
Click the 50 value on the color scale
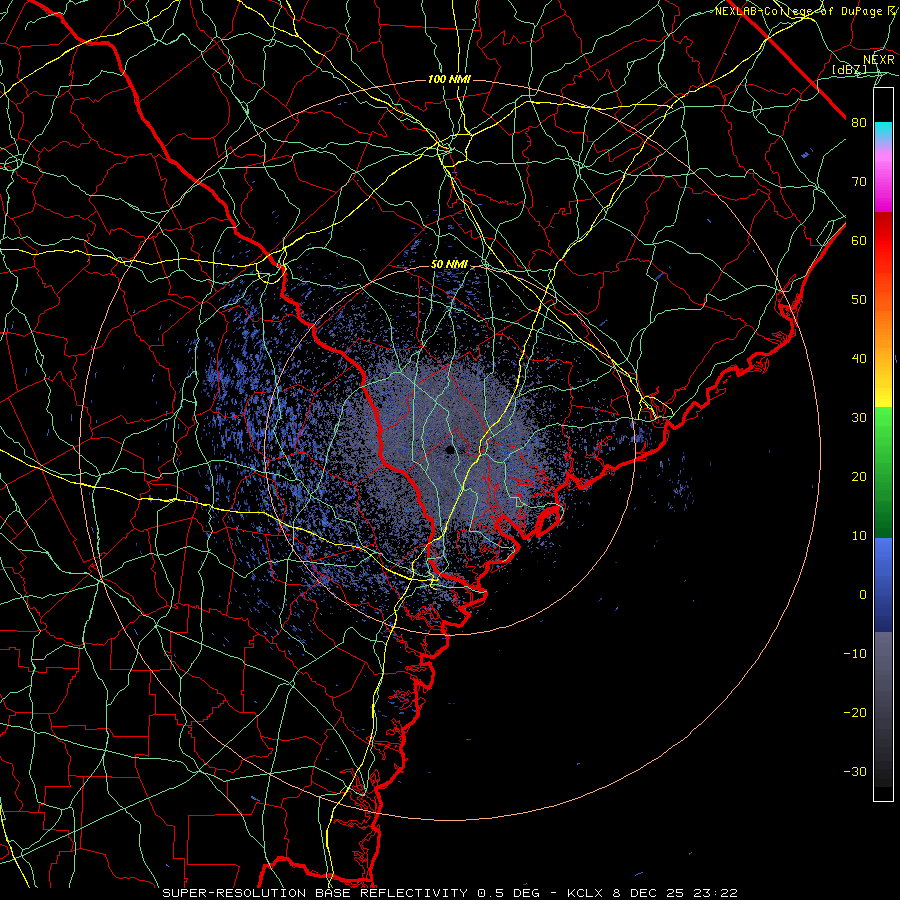[x=859, y=300]
